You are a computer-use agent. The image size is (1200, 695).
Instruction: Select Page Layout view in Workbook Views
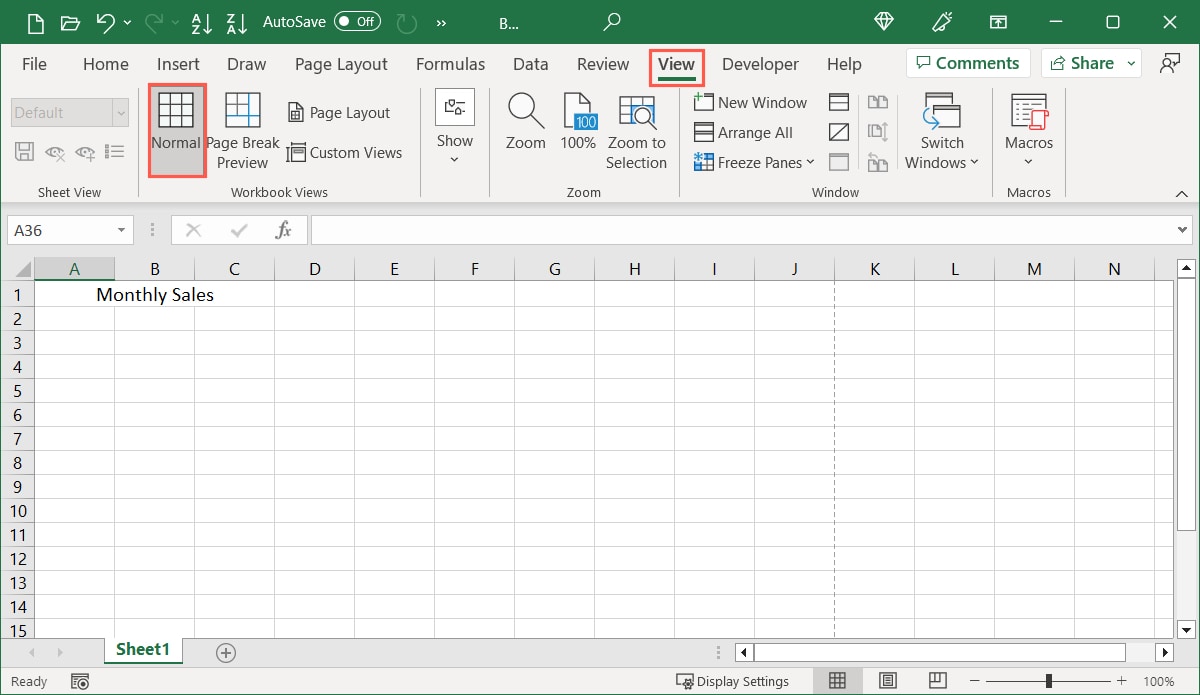pos(340,112)
